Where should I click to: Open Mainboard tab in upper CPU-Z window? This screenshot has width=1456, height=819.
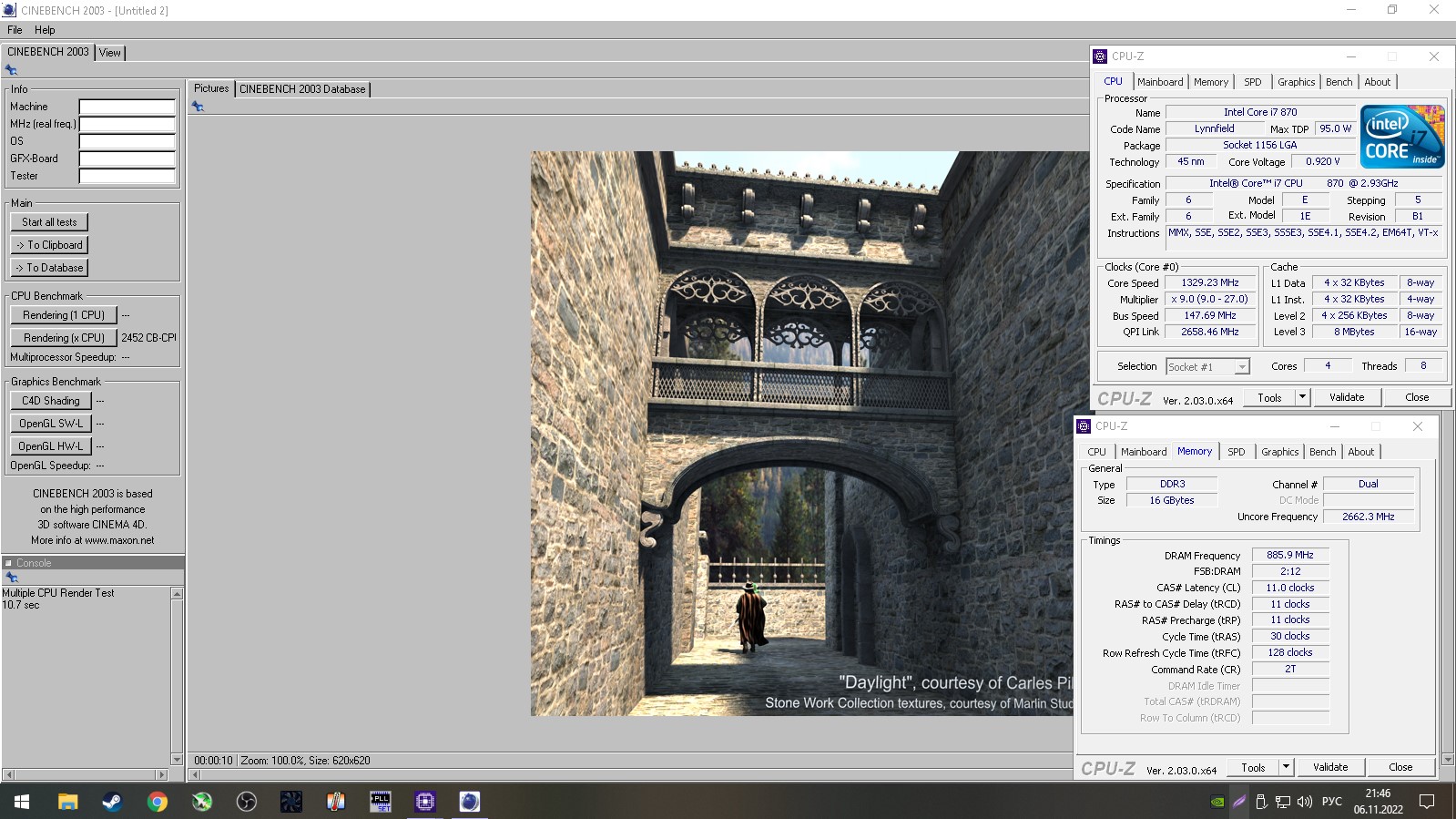tap(1160, 82)
